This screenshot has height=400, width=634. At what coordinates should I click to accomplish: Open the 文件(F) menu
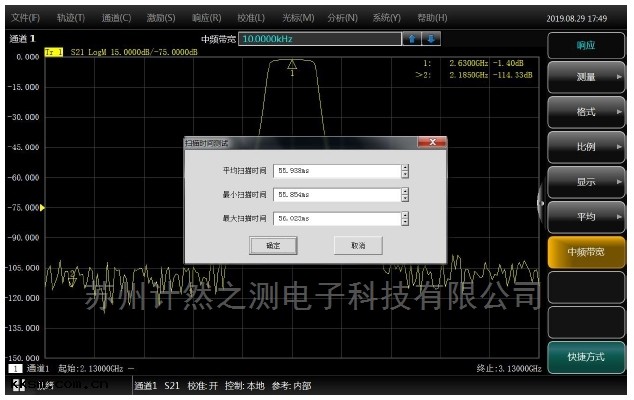25,18
